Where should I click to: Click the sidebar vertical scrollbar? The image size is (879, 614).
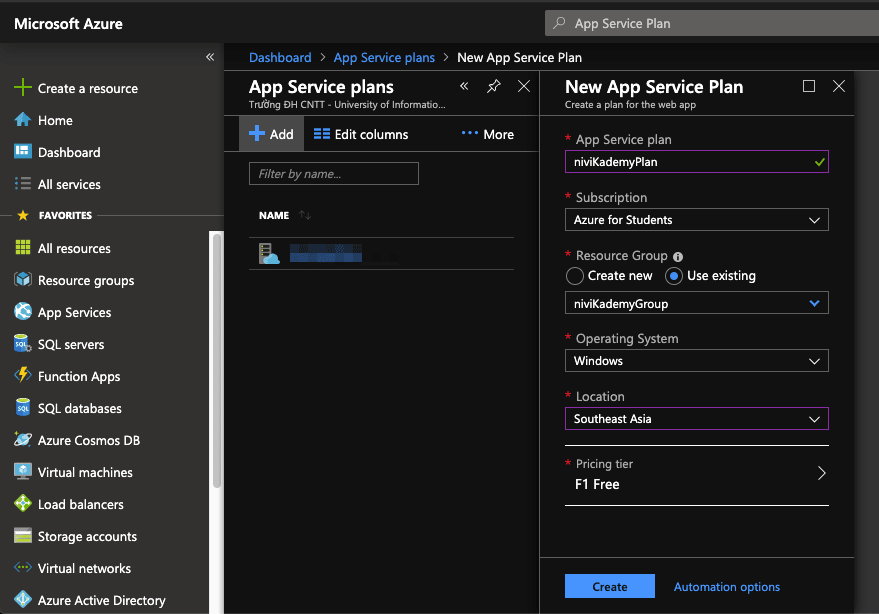(x=217, y=359)
